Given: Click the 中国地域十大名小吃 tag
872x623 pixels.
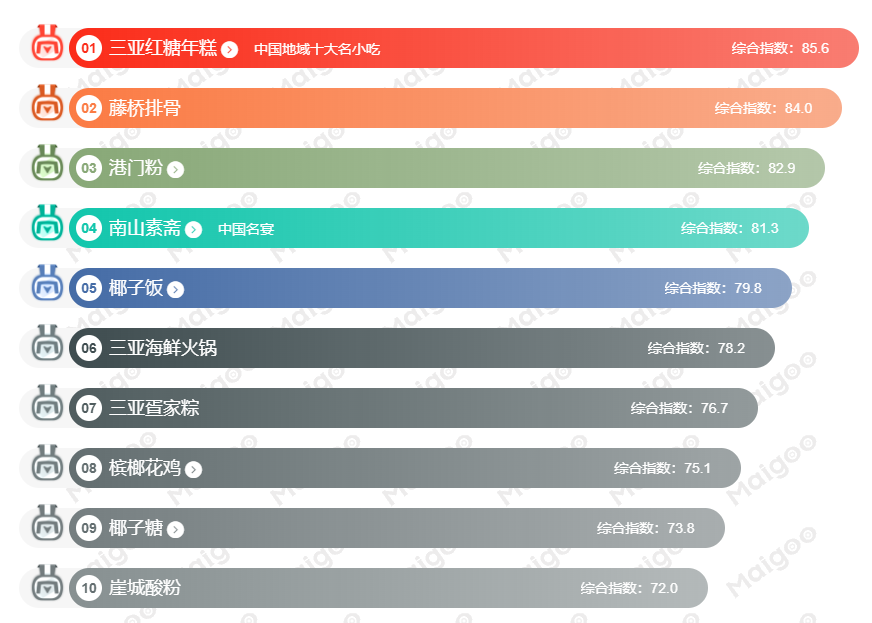Looking at the screenshot, I should pos(316,49).
